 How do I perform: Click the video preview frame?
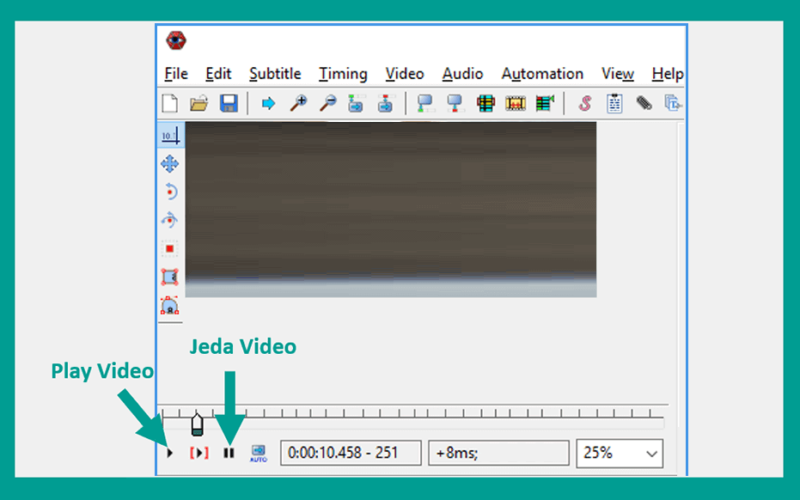pos(391,209)
